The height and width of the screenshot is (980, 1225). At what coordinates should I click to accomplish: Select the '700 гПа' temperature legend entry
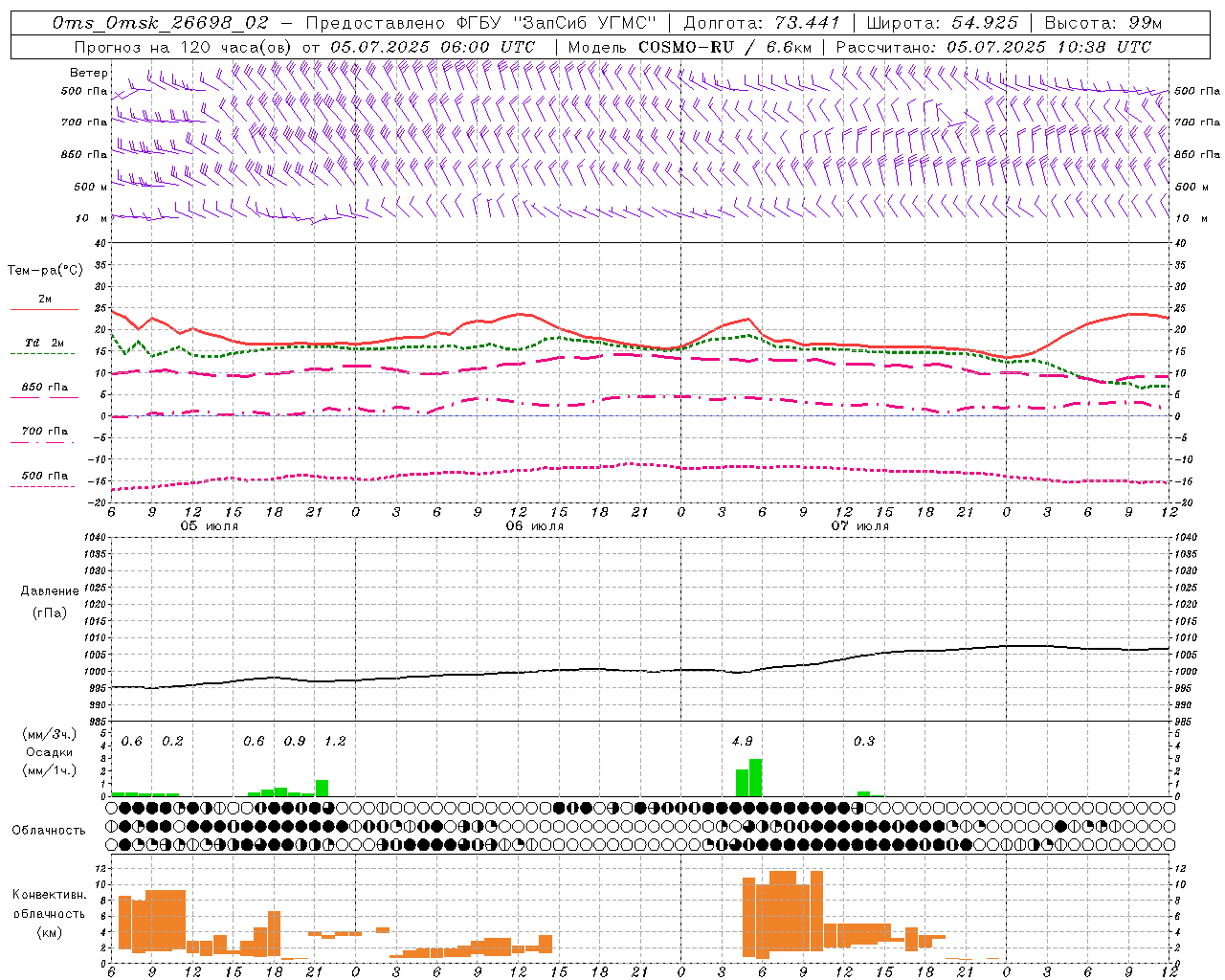(45, 432)
